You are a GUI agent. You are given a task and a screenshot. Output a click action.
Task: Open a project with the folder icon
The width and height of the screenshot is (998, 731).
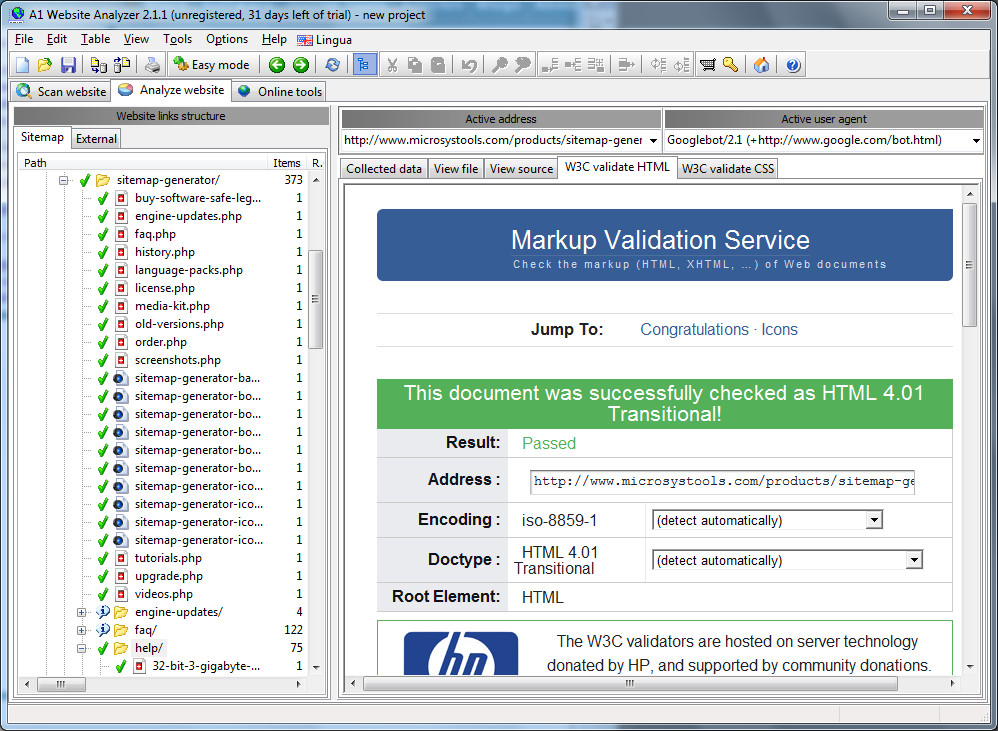click(45, 65)
